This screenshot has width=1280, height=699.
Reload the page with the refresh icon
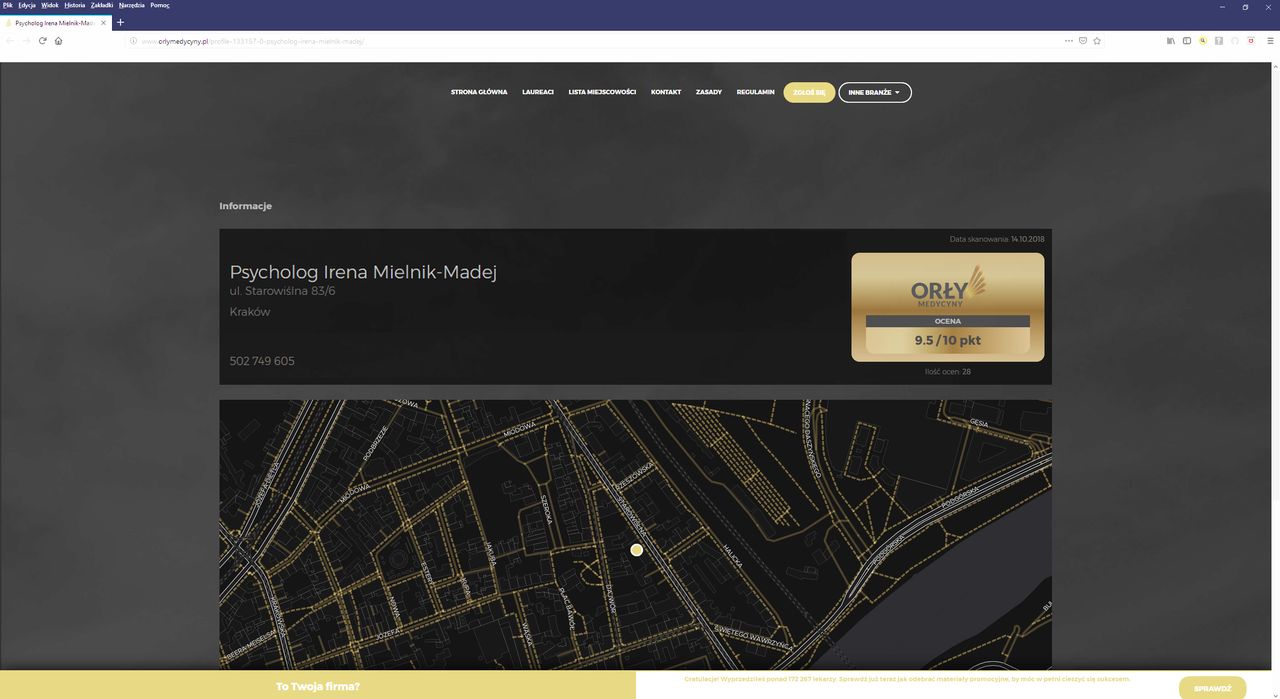(x=43, y=41)
